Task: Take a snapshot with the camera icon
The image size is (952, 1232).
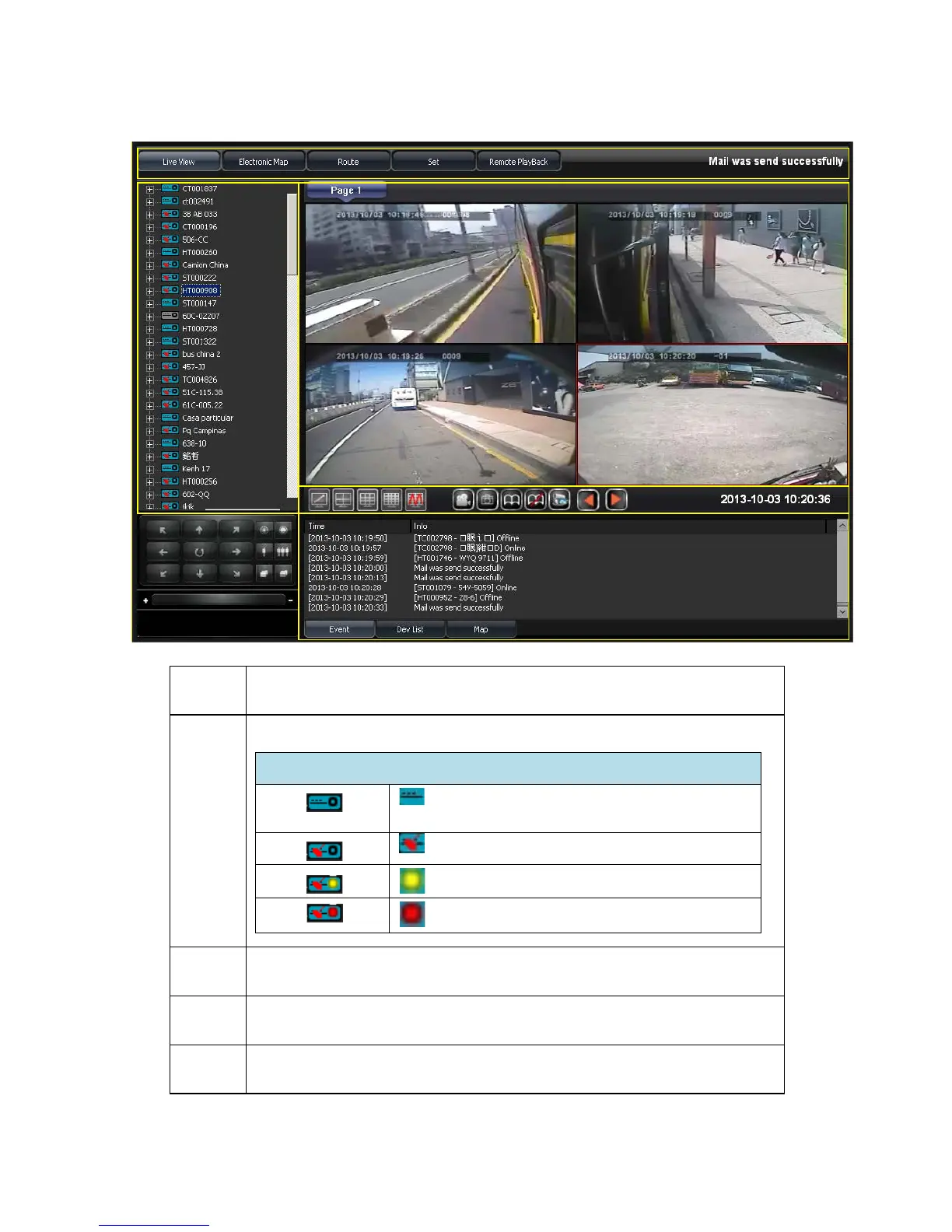Action: coord(487,500)
